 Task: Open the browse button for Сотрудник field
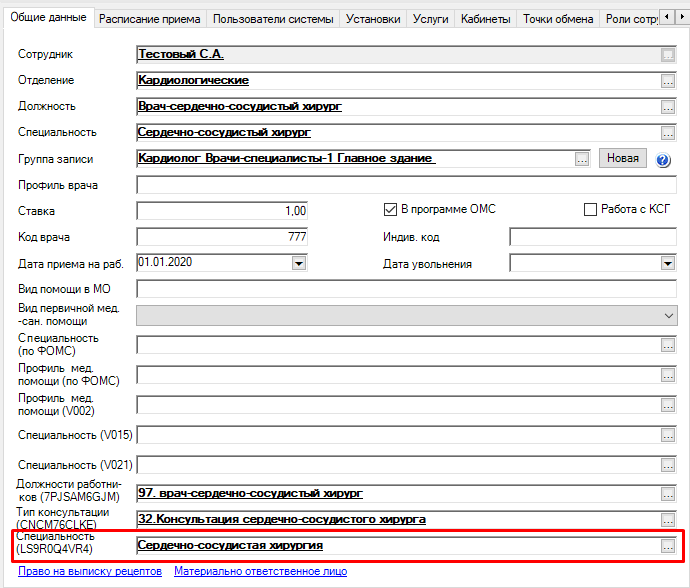[x=668, y=55]
